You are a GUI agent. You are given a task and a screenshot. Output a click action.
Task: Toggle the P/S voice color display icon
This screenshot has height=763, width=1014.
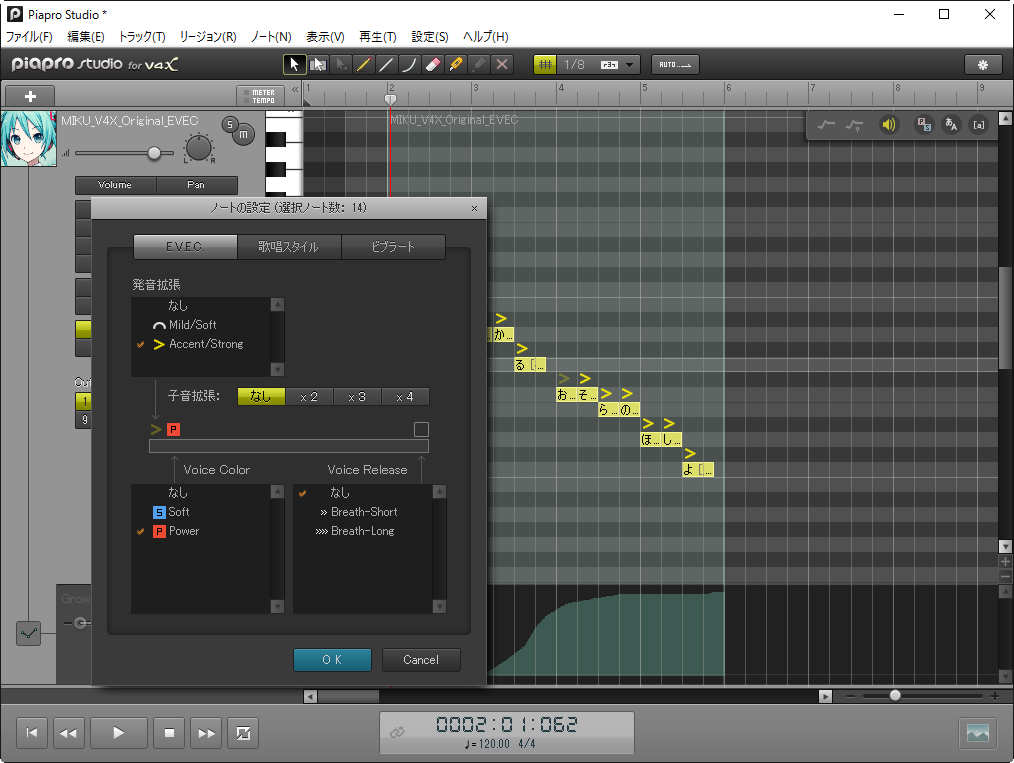(923, 125)
